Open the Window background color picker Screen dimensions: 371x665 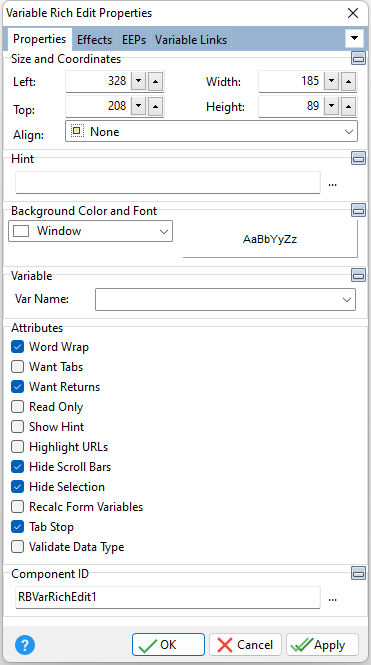[x=90, y=231]
